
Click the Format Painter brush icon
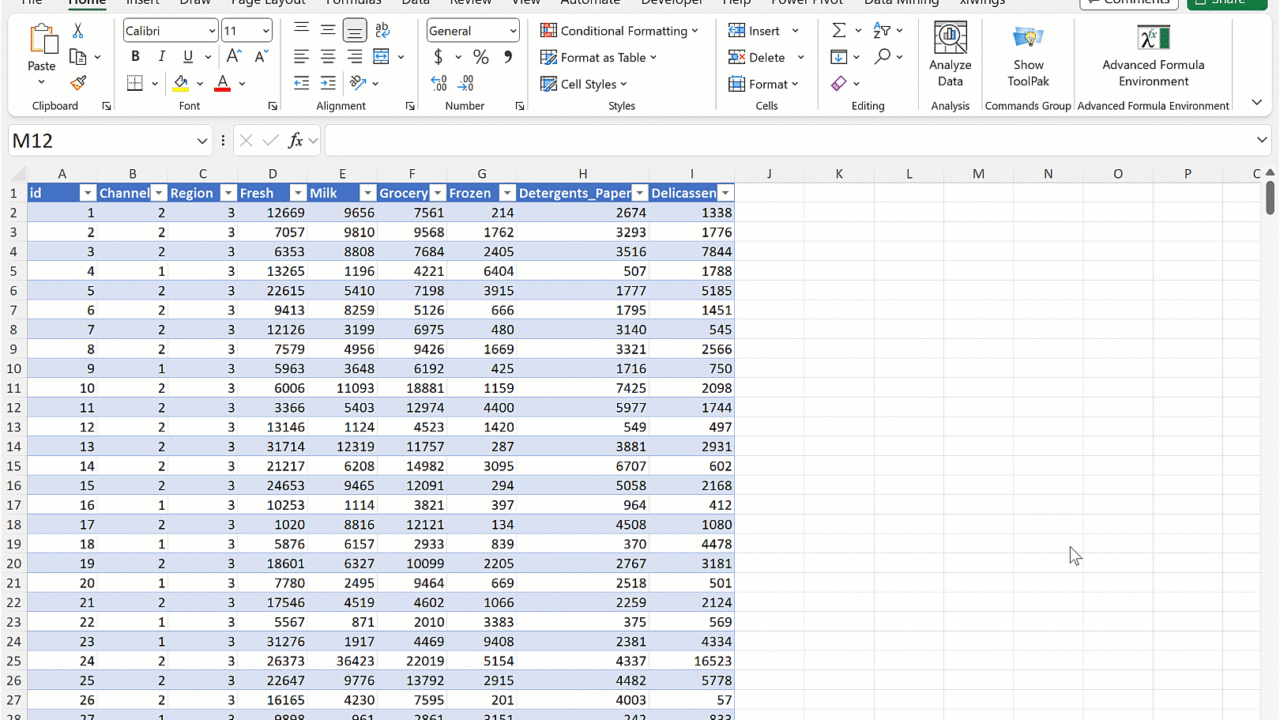(x=78, y=84)
